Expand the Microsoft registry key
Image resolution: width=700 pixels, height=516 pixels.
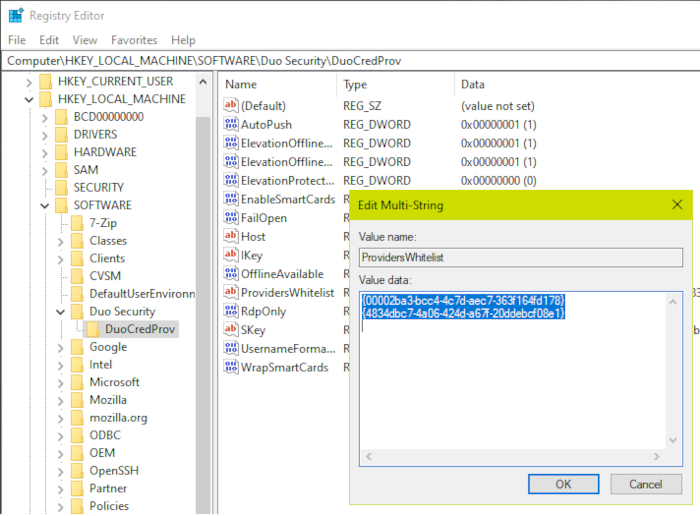pos(61,382)
